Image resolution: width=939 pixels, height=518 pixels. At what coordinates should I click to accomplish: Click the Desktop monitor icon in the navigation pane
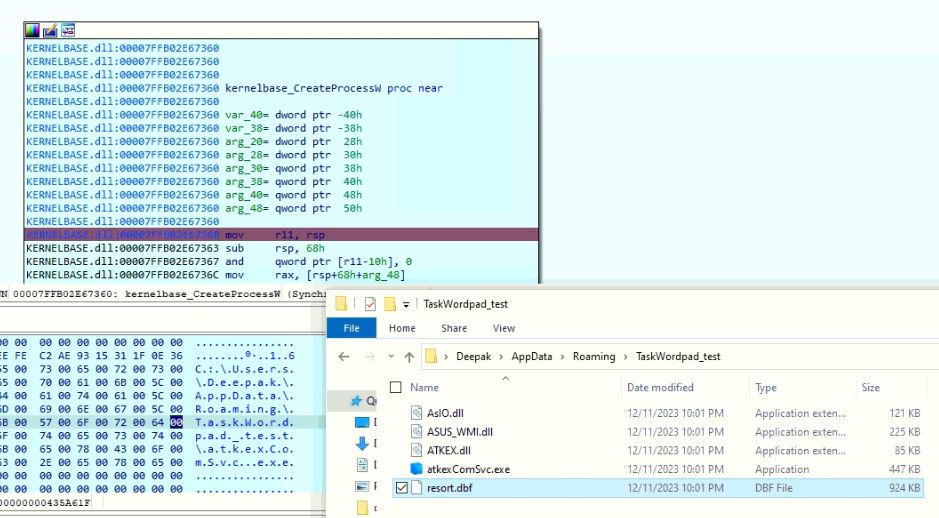[362, 423]
